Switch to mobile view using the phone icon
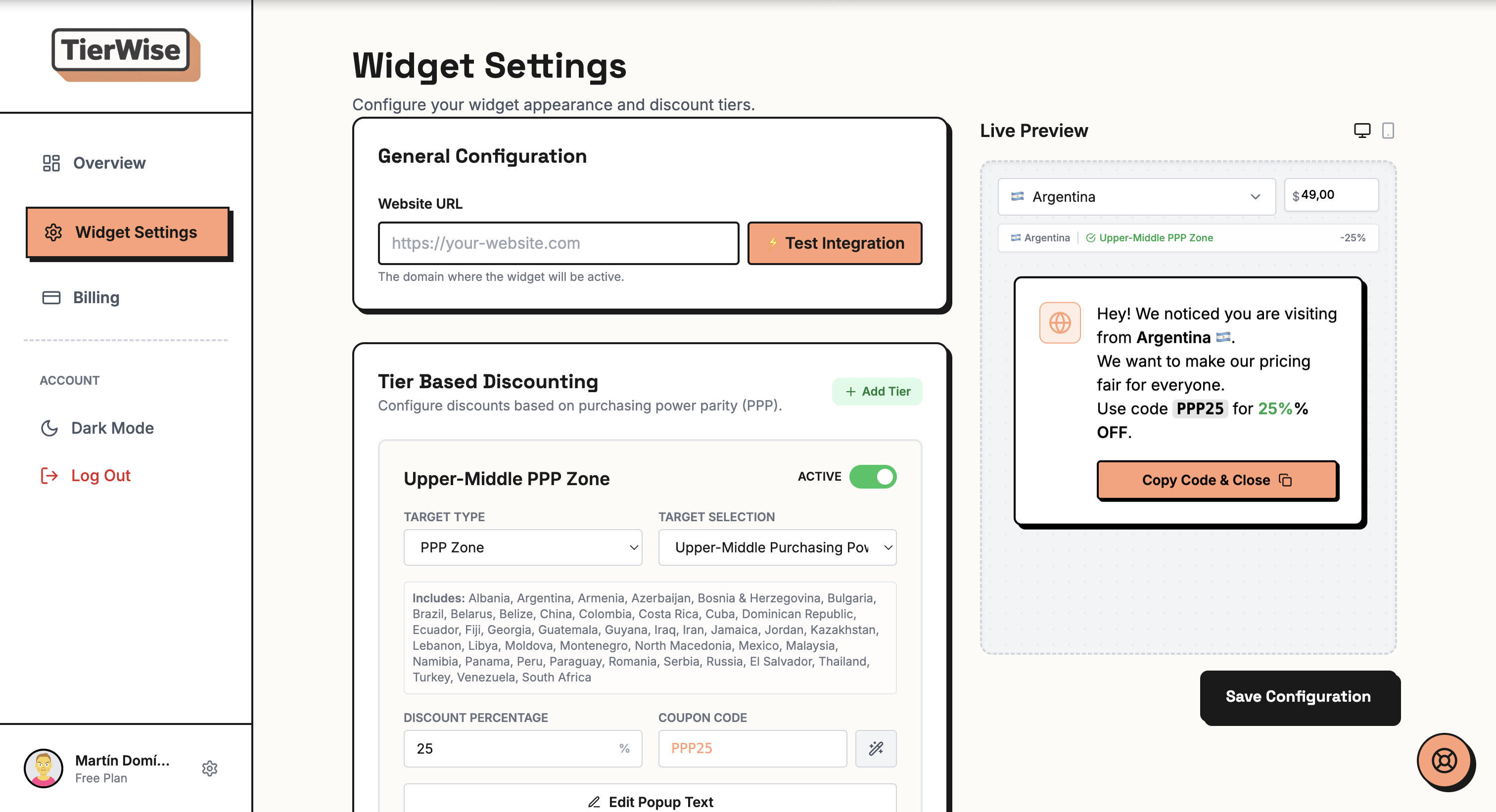Viewport: 1496px width, 812px height. (1389, 130)
